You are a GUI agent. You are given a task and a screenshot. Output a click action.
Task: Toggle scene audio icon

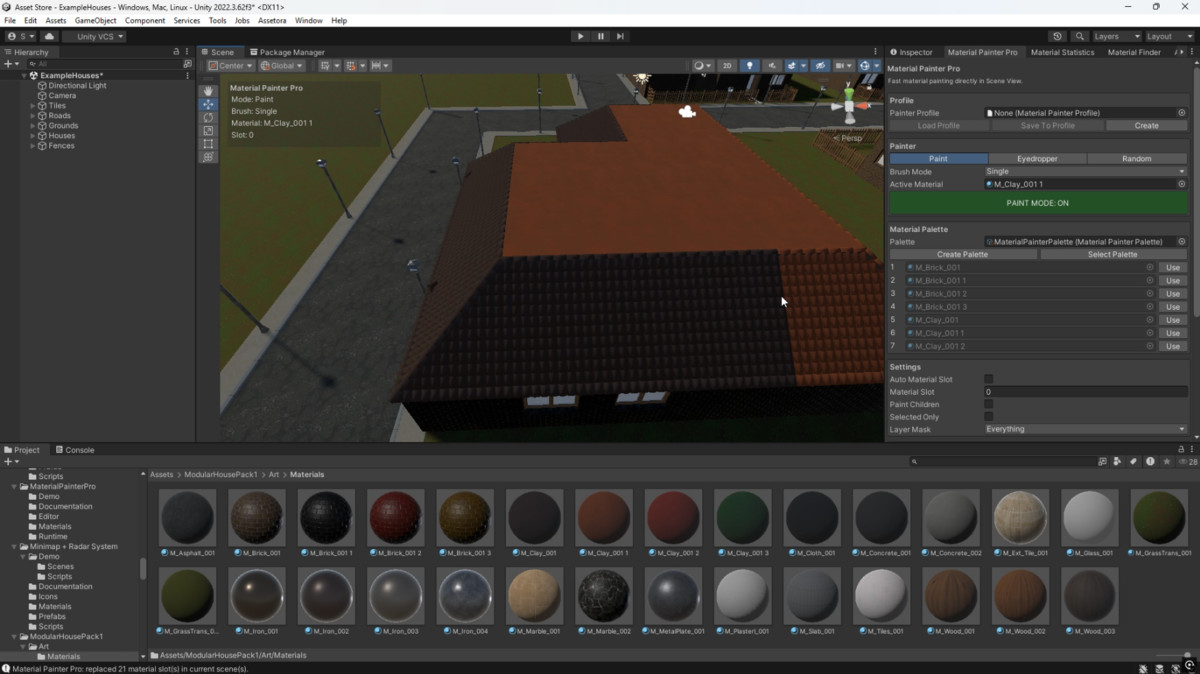[772, 66]
